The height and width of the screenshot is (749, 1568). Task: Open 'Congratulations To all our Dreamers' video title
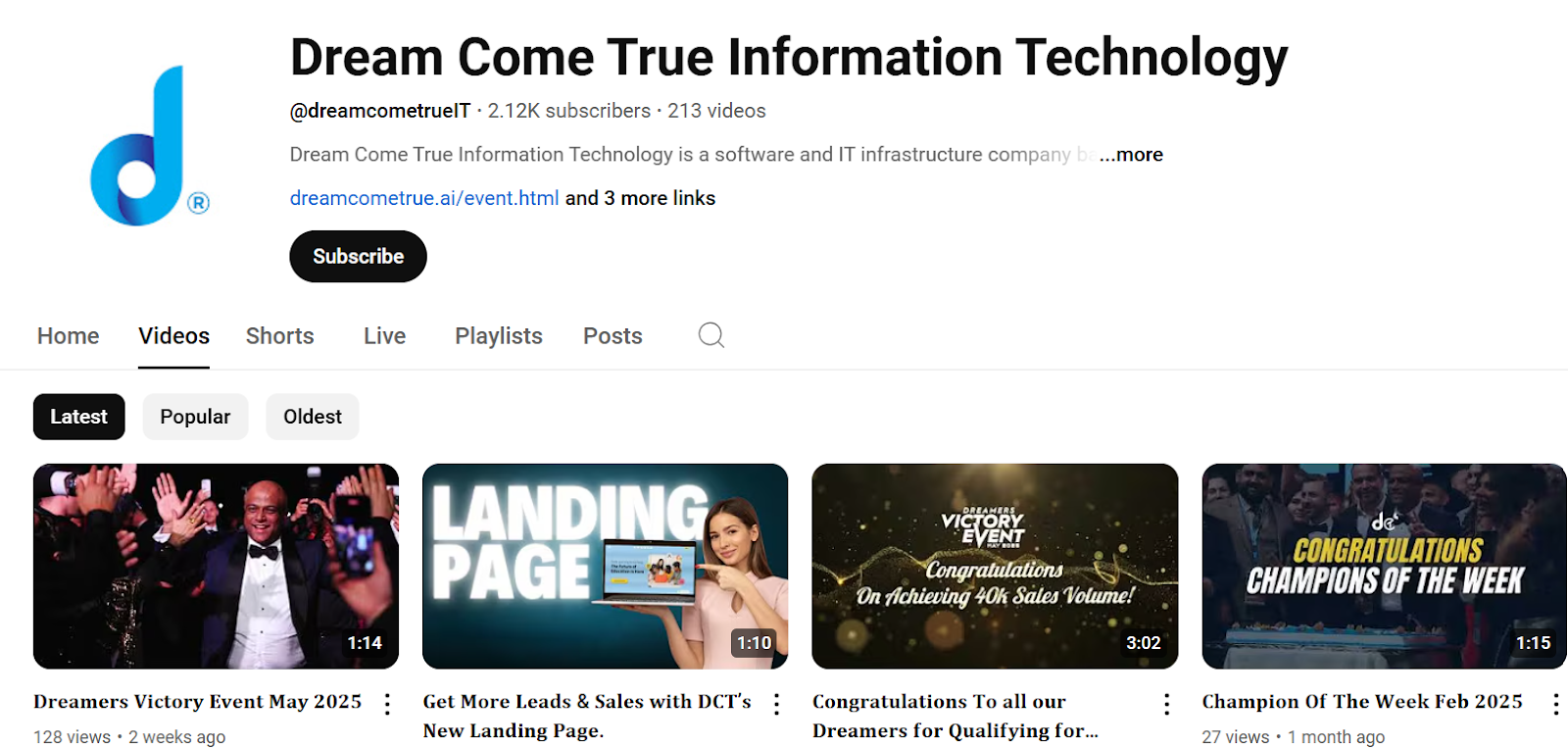pos(955,716)
